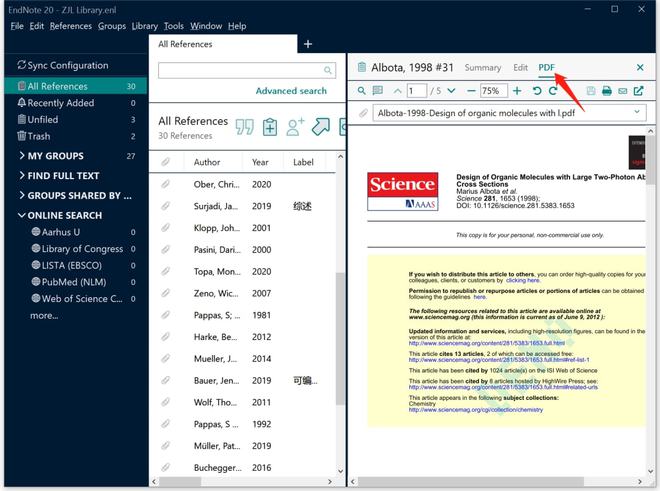
Task: Open the File menu
Action: tap(17, 26)
